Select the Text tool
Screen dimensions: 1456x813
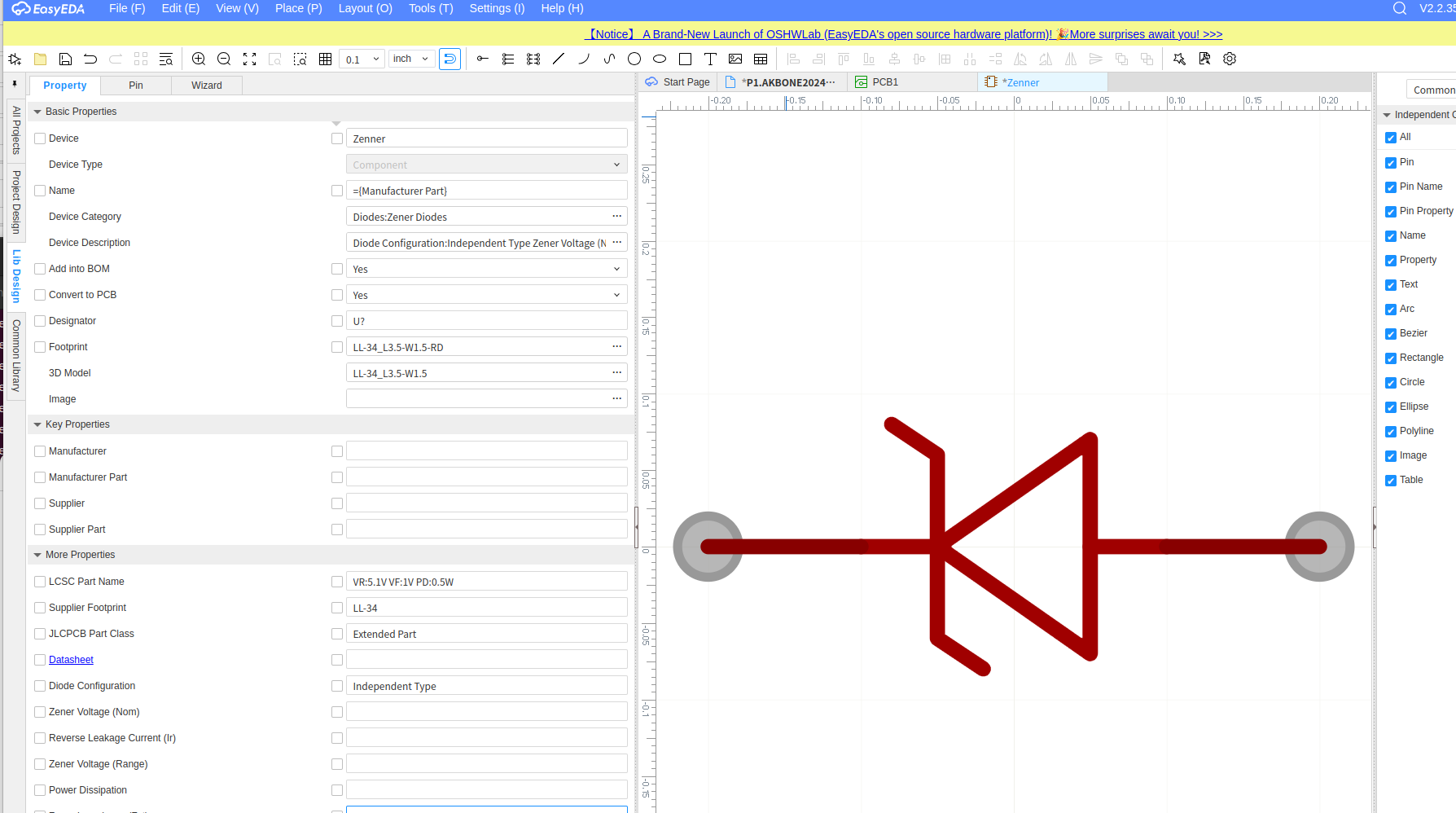point(710,59)
